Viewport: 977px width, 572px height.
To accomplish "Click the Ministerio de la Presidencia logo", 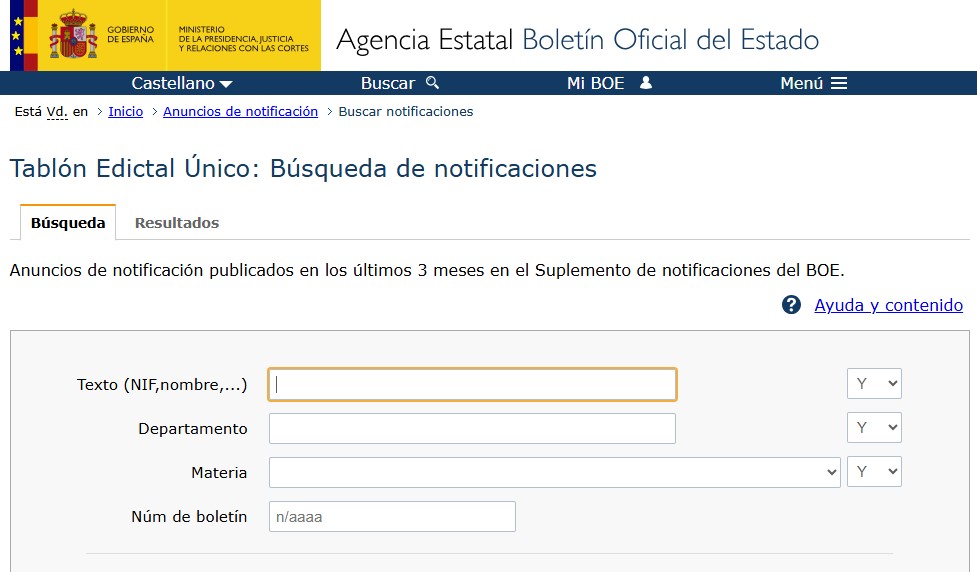I will 243,38.
